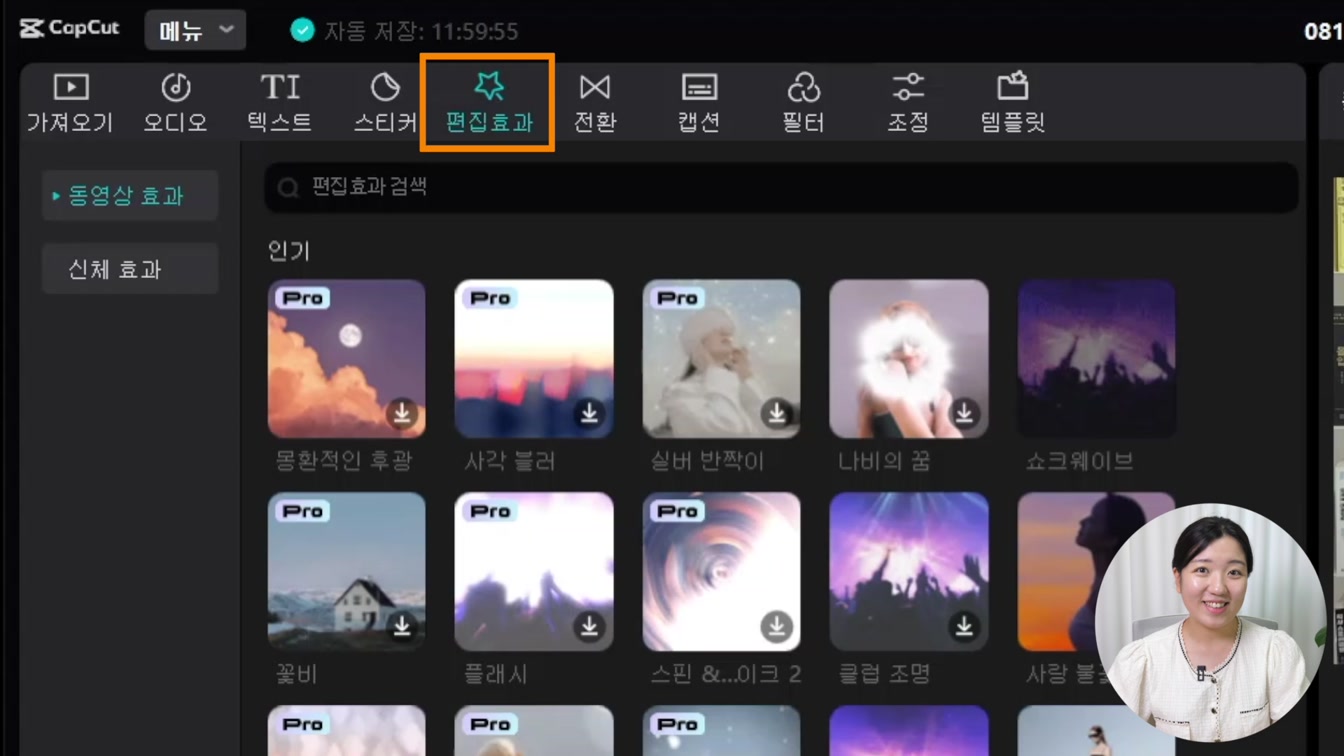Click the CapCut logo
This screenshot has width=1344, height=756.
(x=69, y=29)
